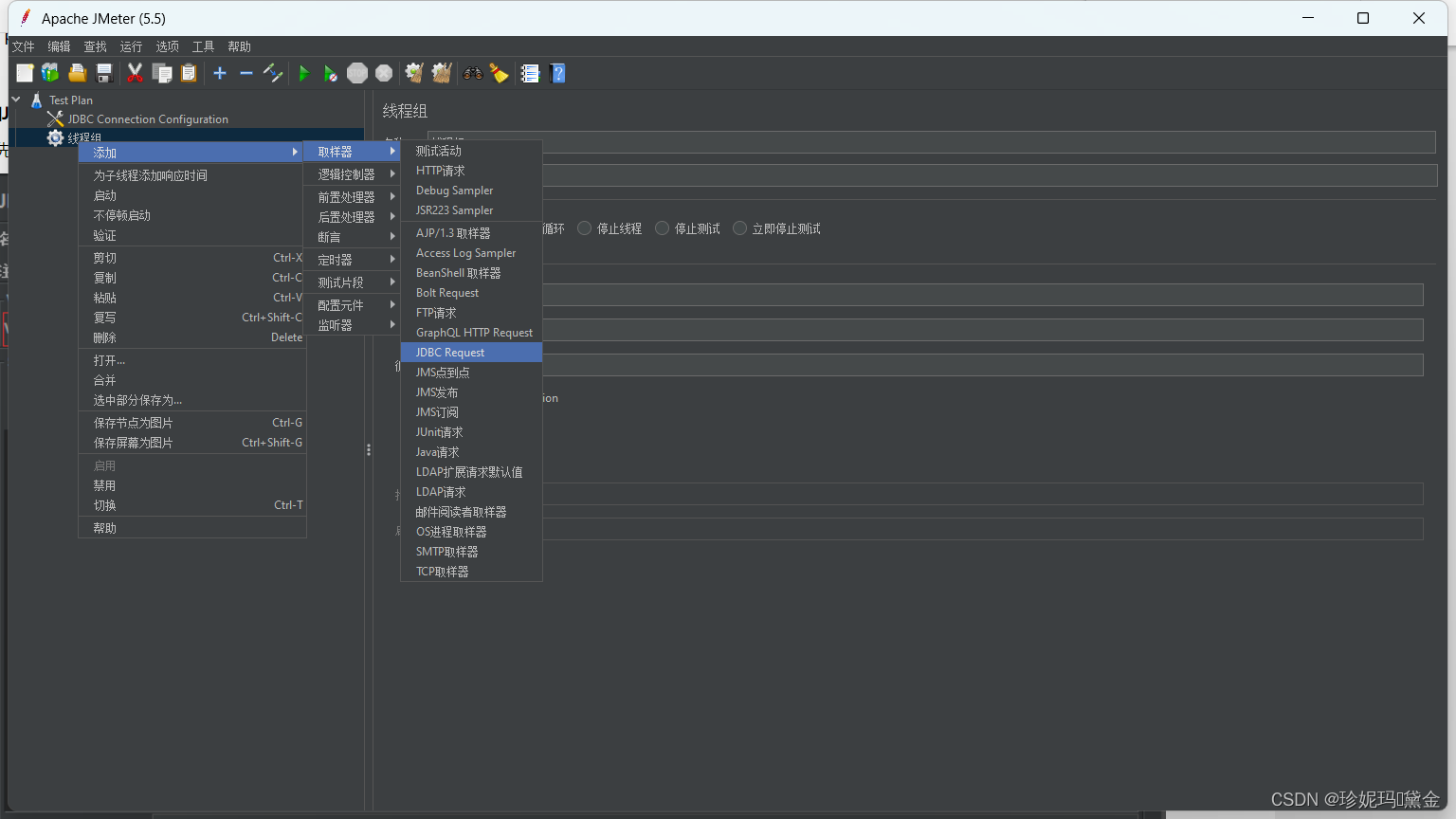Image resolution: width=1456 pixels, height=819 pixels.
Task: Click 验证 in context menu
Action: coord(192,235)
